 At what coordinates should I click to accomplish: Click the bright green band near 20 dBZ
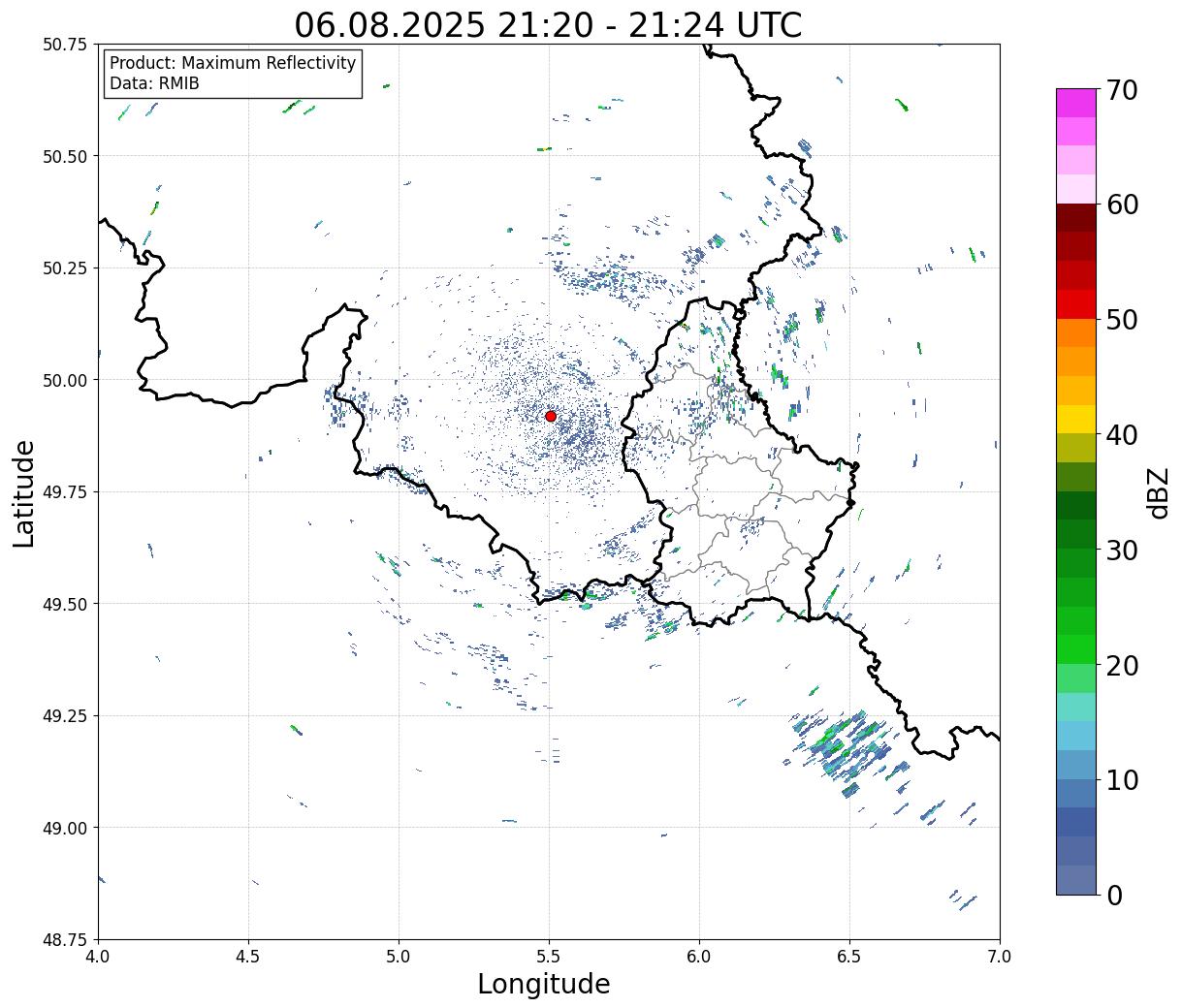(1076, 649)
